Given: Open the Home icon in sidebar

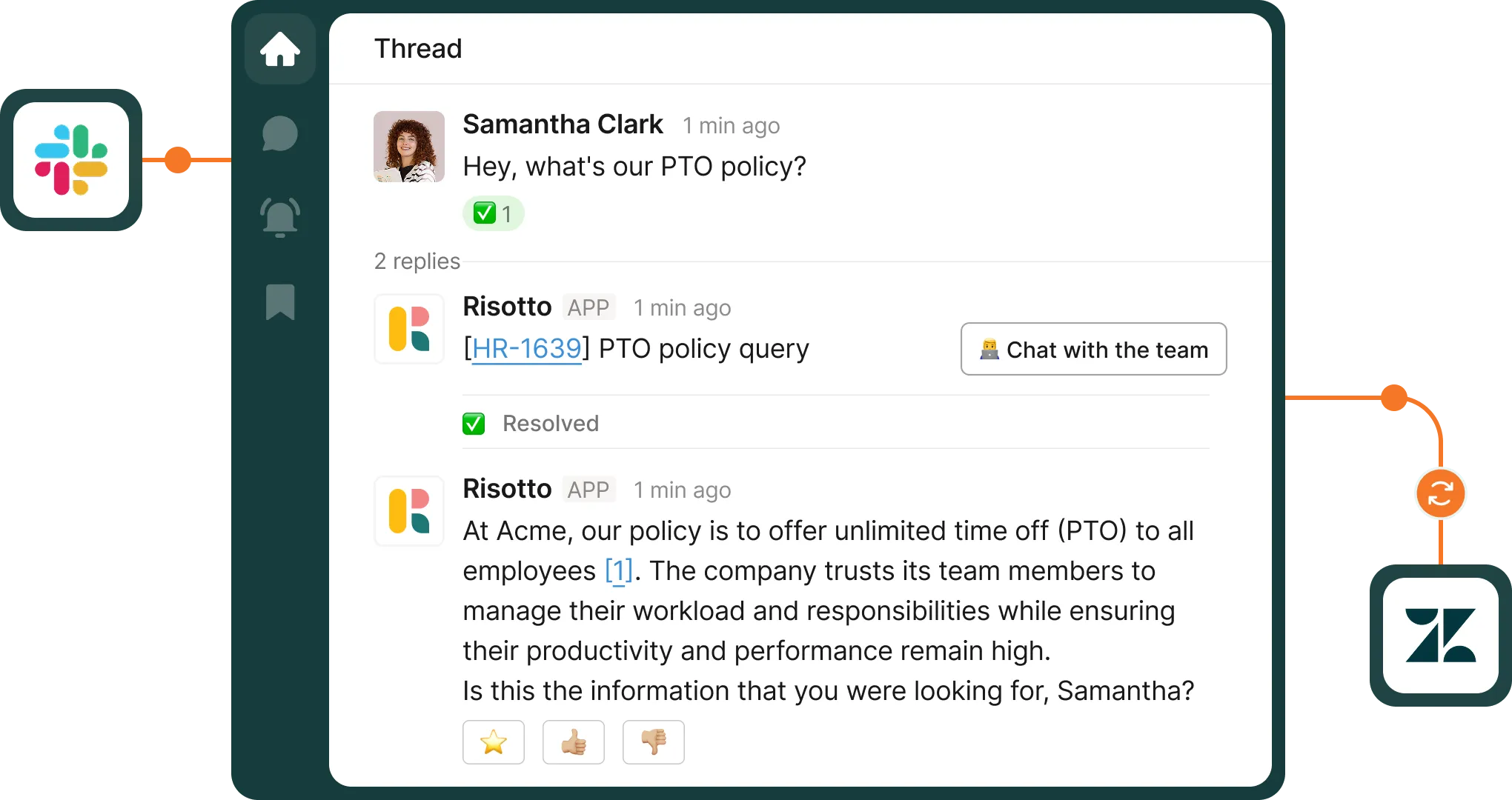Looking at the screenshot, I should click(x=280, y=49).
